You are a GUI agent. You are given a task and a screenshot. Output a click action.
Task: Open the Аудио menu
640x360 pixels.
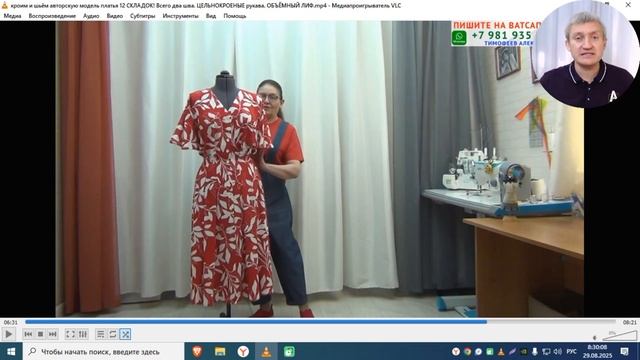(x=91, y=16)
